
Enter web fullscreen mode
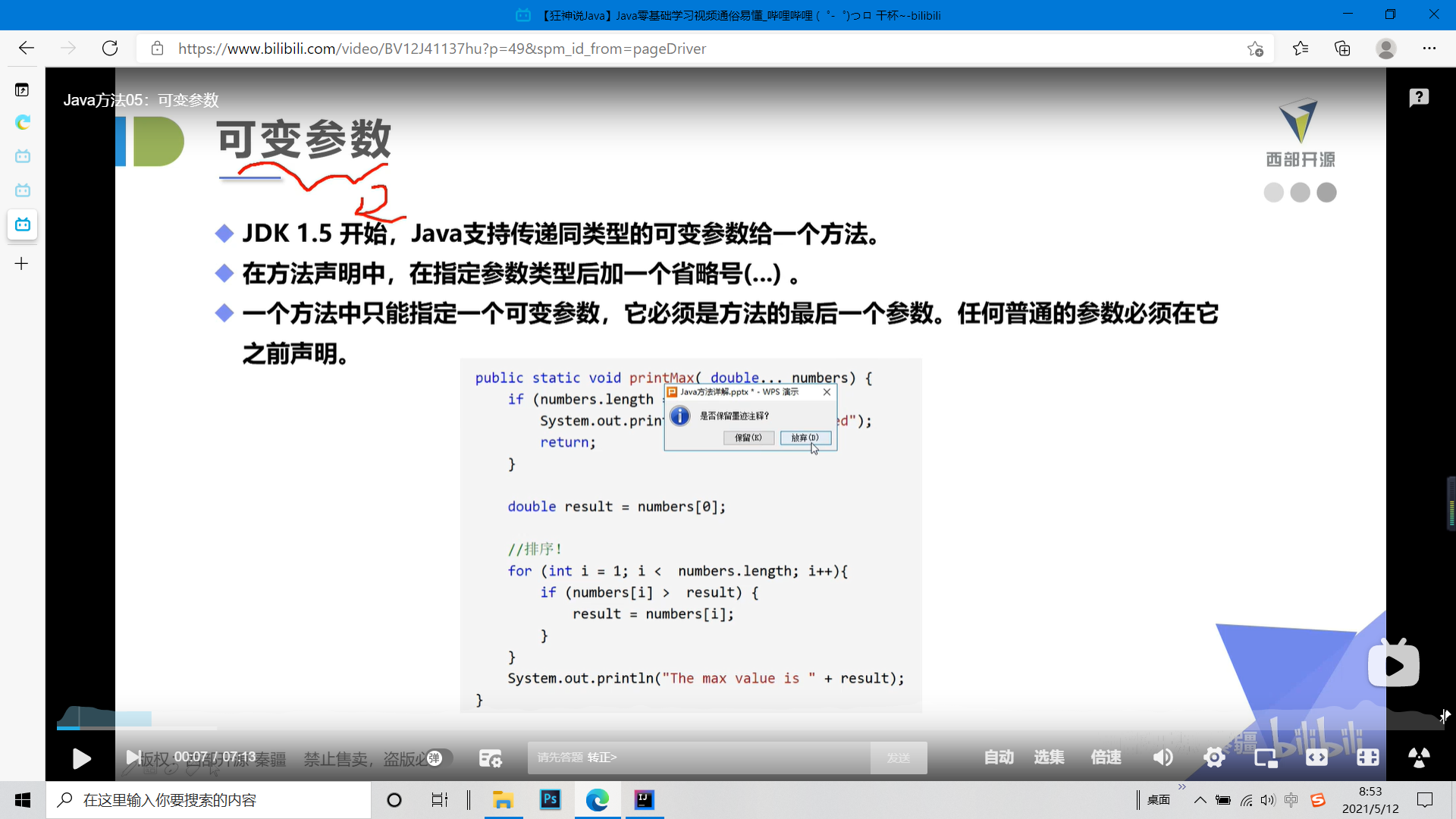[1367, 757]
